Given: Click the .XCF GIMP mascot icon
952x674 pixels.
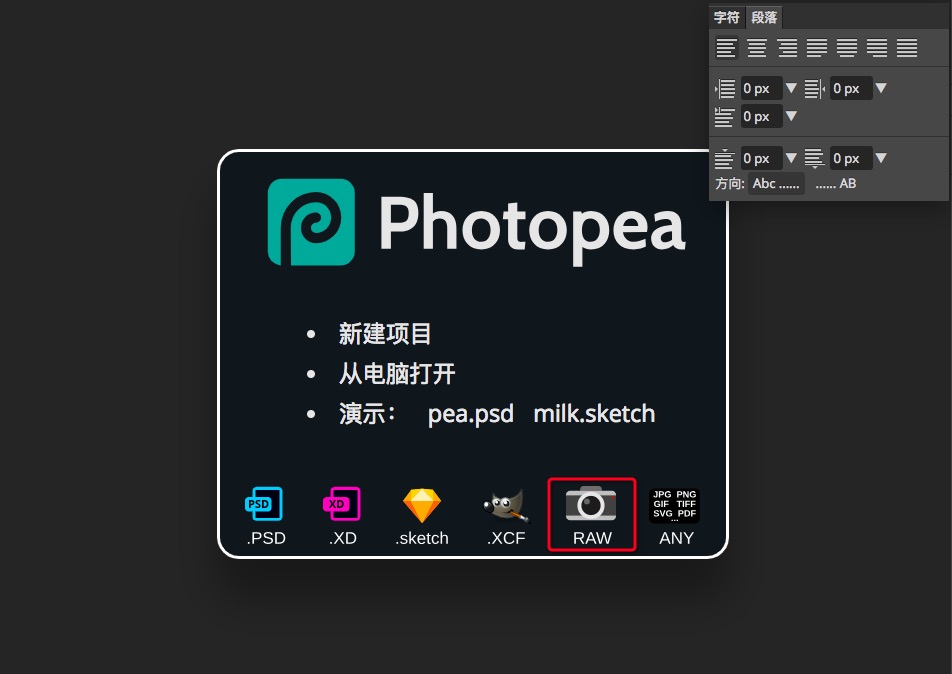Looking at the screenshot, I should point(506,505).
